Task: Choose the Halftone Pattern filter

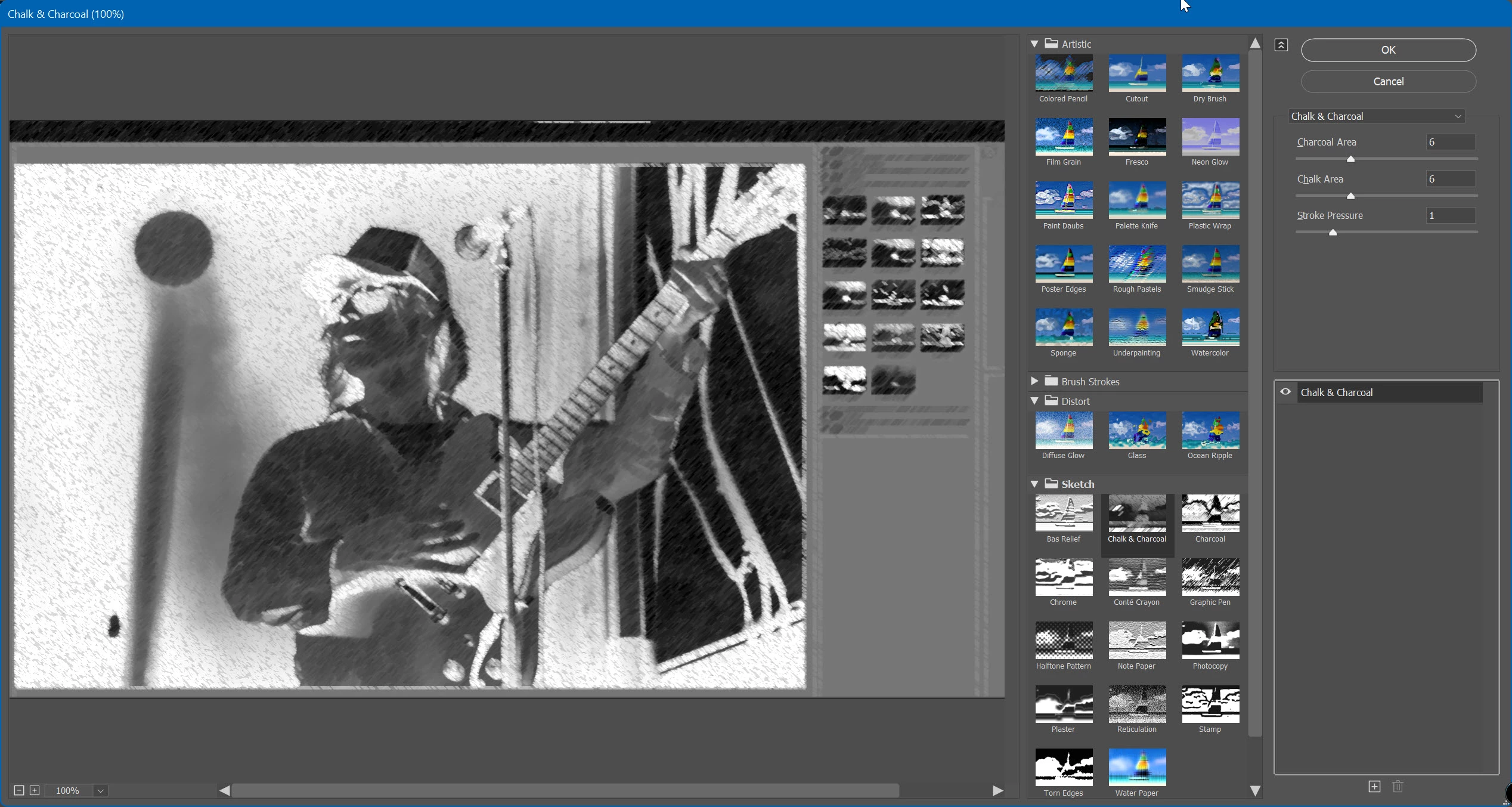Action: pyautogui.click(x=1064, y=641)
